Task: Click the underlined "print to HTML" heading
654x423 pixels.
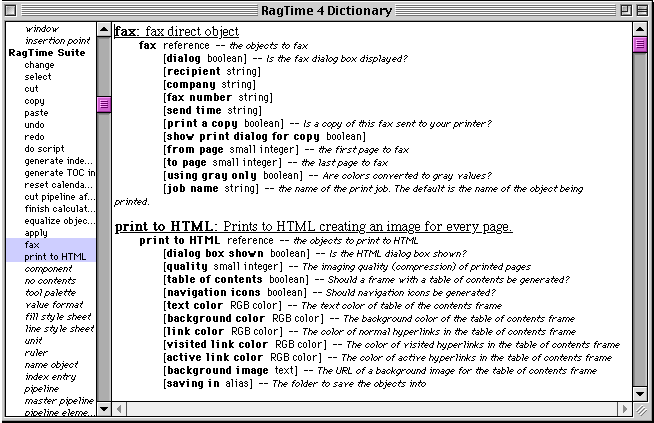Action: click(x=158, y=227)
